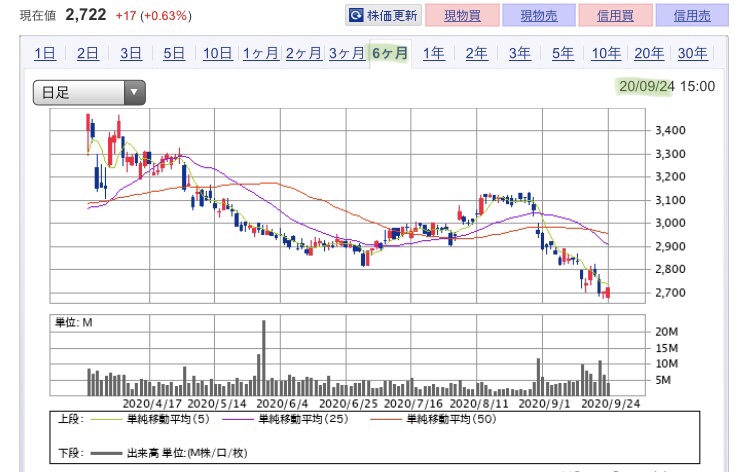This screenshot has width=737, height=472.
Task: Select the 6ヶ月 period tab
Action: (x=390, y=53)
